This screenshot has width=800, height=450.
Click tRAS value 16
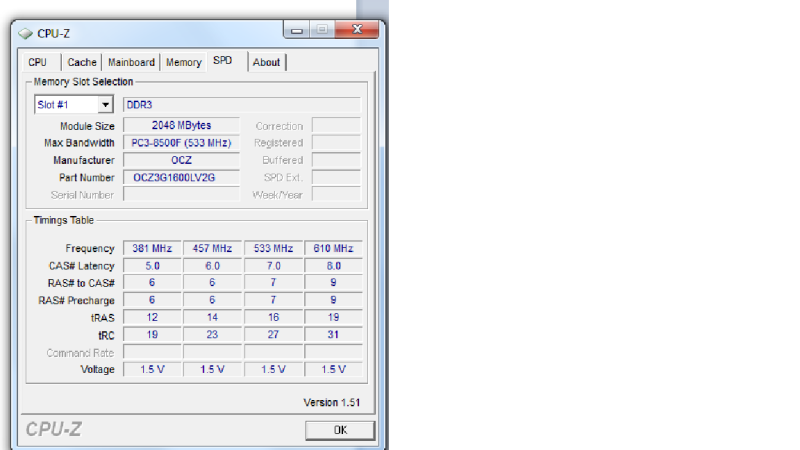273,317
